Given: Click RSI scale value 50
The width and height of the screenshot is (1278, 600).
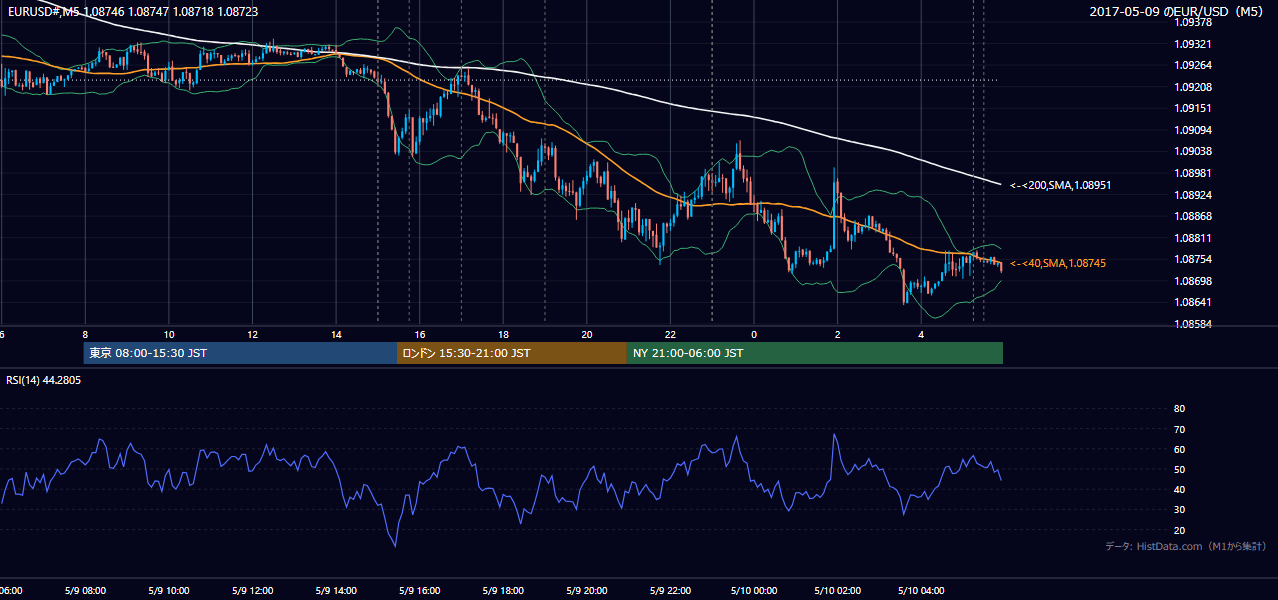Looking at the screenshot, I should pos(1179,469).
